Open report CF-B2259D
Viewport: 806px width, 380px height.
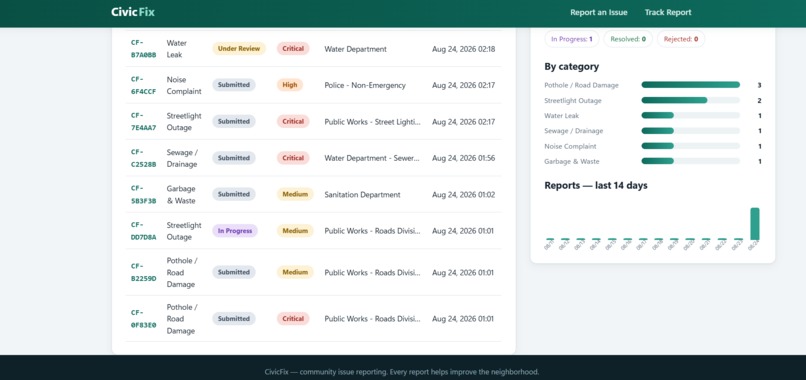click(x=143, y=272)
